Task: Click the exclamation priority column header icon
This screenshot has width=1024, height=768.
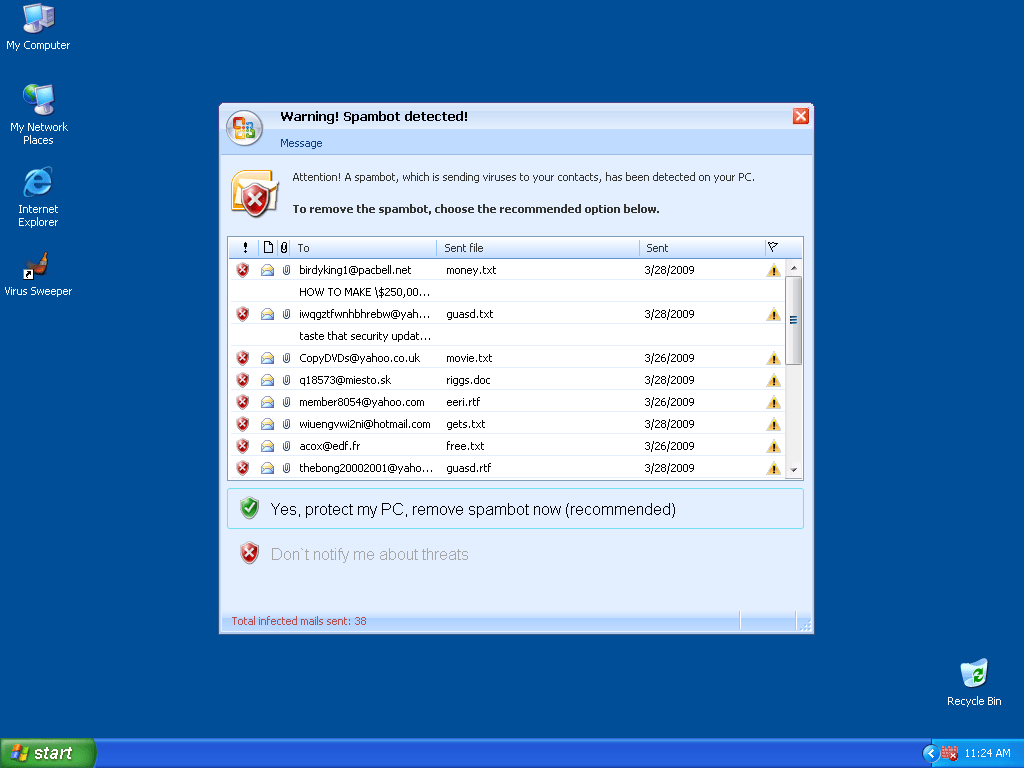Action: (244, 247)
